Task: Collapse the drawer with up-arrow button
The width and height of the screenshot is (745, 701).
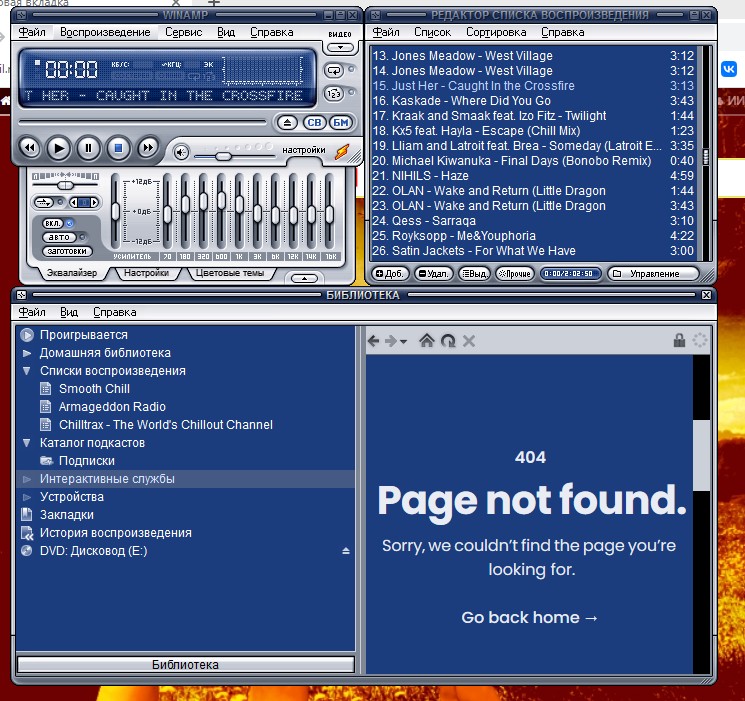Action: coord(304,278)
